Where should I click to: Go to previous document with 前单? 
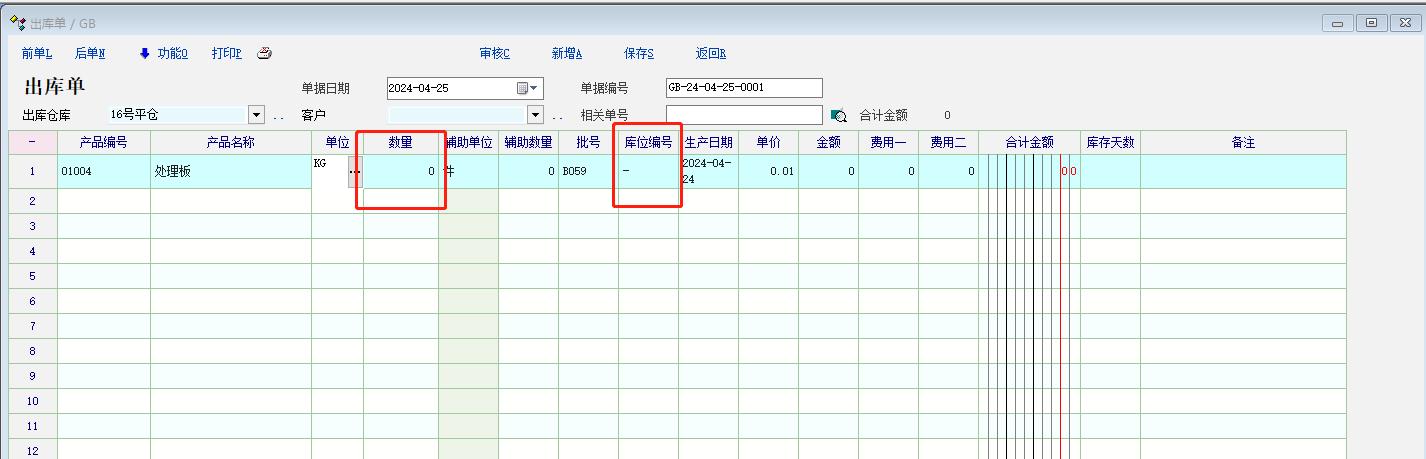pos(36,54)
